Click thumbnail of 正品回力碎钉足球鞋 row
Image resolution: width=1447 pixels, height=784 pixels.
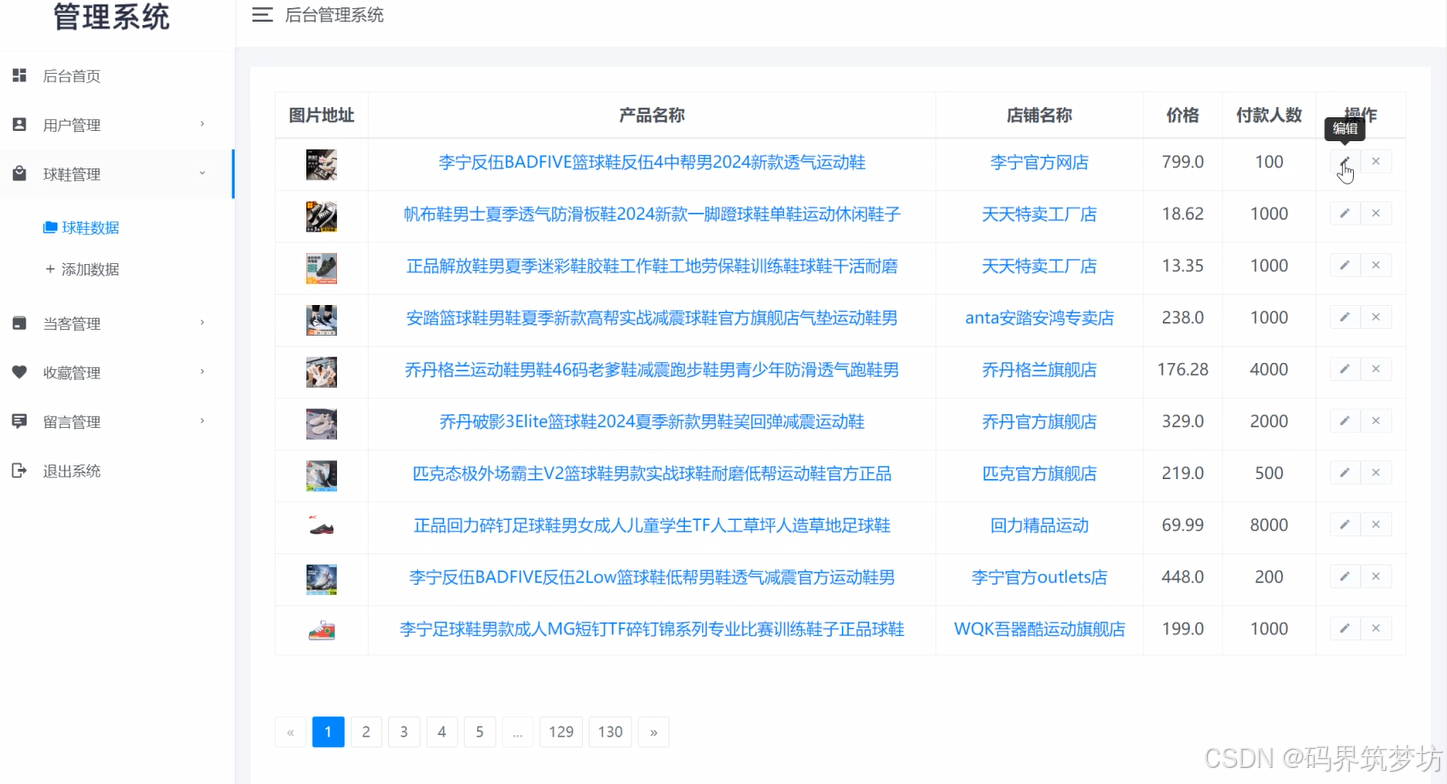321,527
